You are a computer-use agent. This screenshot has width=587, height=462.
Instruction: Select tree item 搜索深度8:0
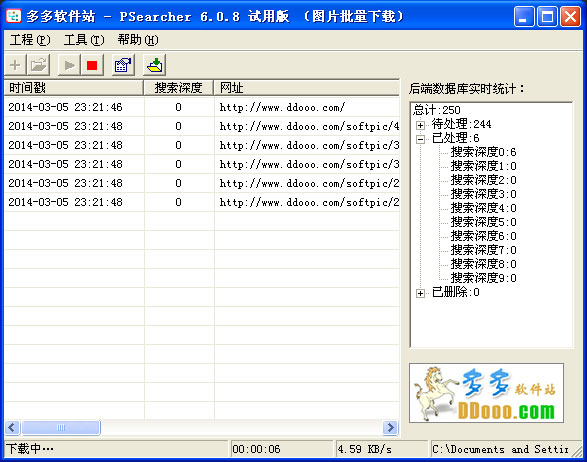pyautogui.click(x=483, y=264)
